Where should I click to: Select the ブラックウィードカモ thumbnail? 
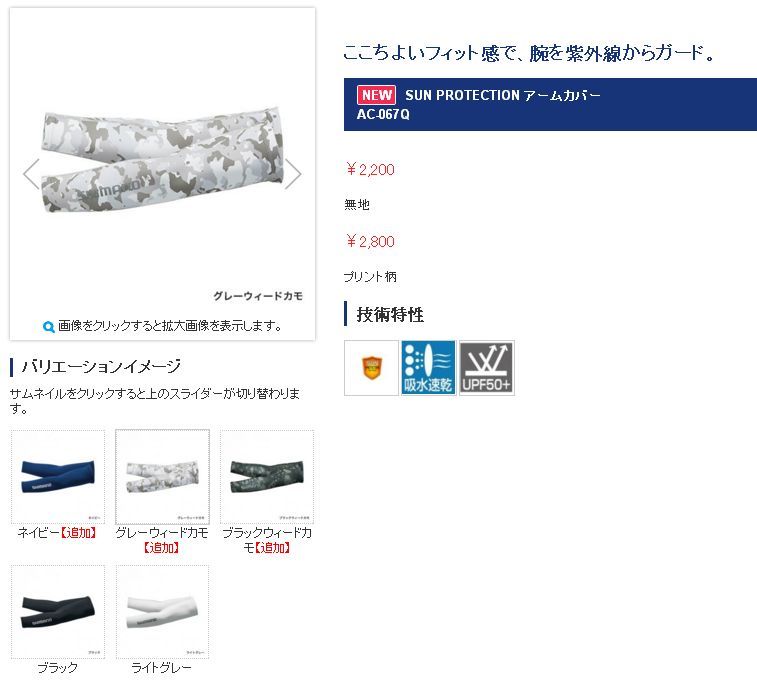(x=267, y=477)
